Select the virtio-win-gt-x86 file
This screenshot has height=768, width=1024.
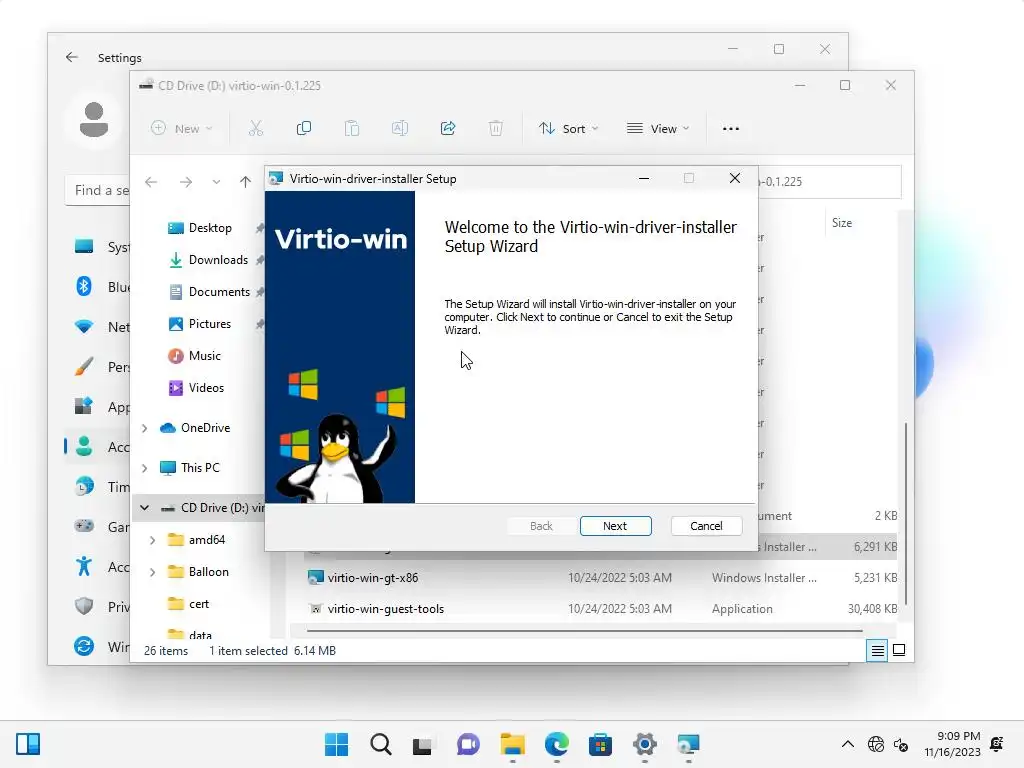372,578
